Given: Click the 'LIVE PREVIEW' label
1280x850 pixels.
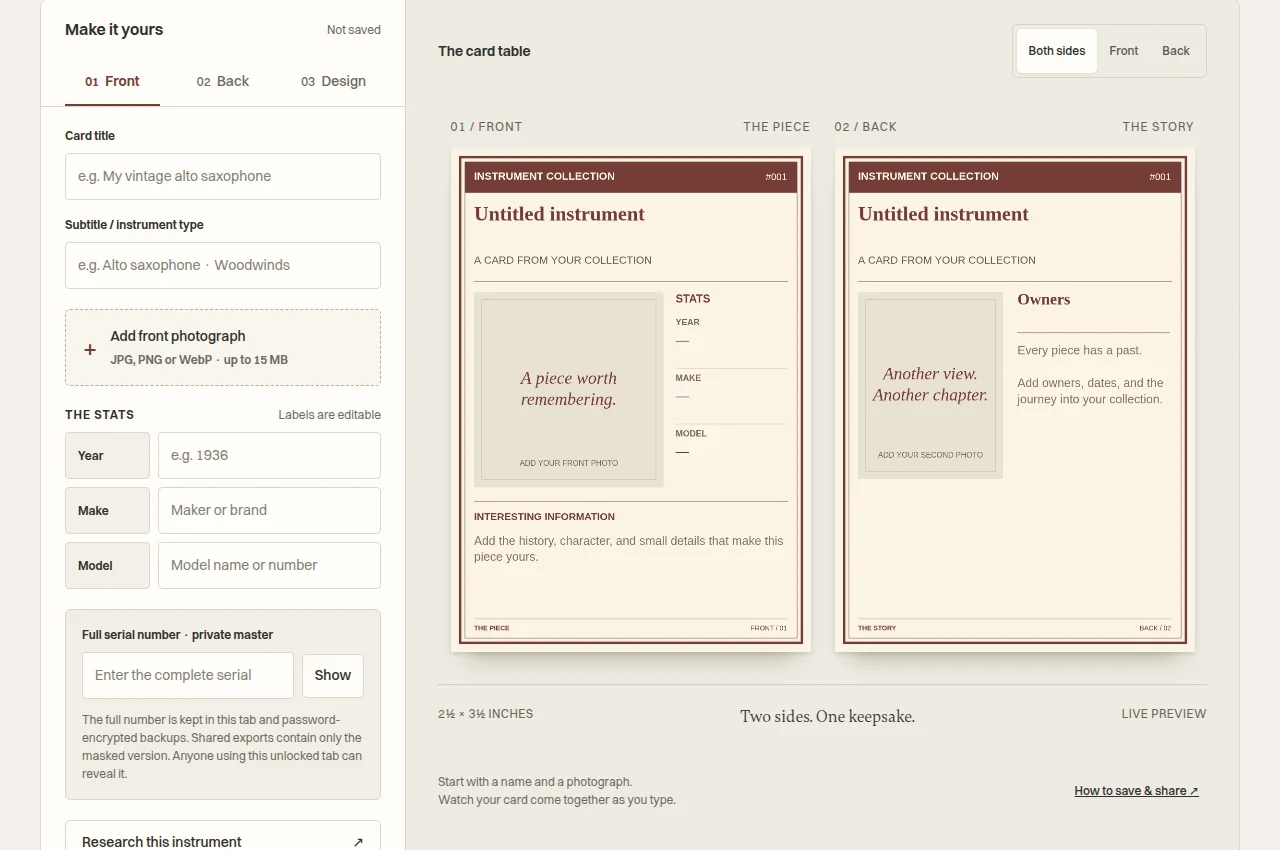Looking at the screenshot, I should coord(1164,714).
